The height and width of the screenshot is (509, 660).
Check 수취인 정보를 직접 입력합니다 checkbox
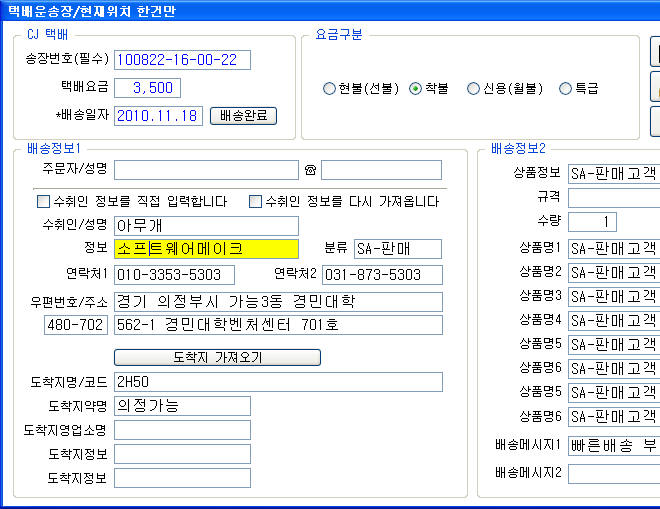pyautogui.click(x=43, y=201)
